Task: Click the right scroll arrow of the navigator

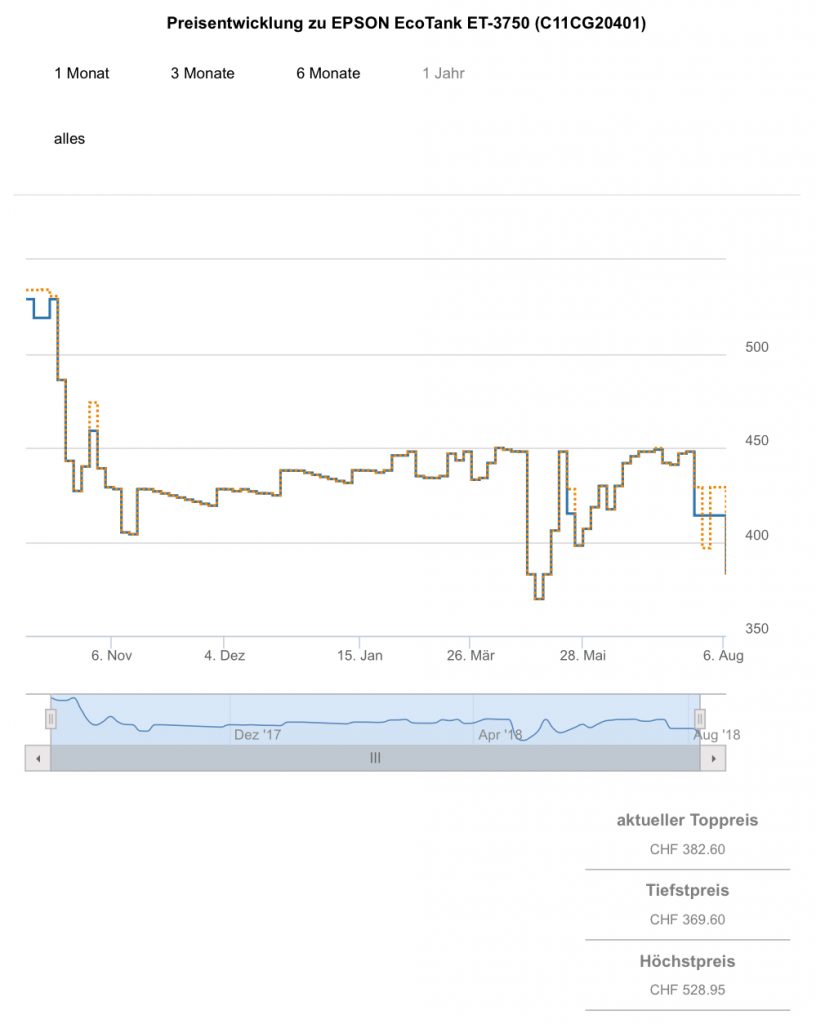Action: pyautogui.click(x=713, y=758)
